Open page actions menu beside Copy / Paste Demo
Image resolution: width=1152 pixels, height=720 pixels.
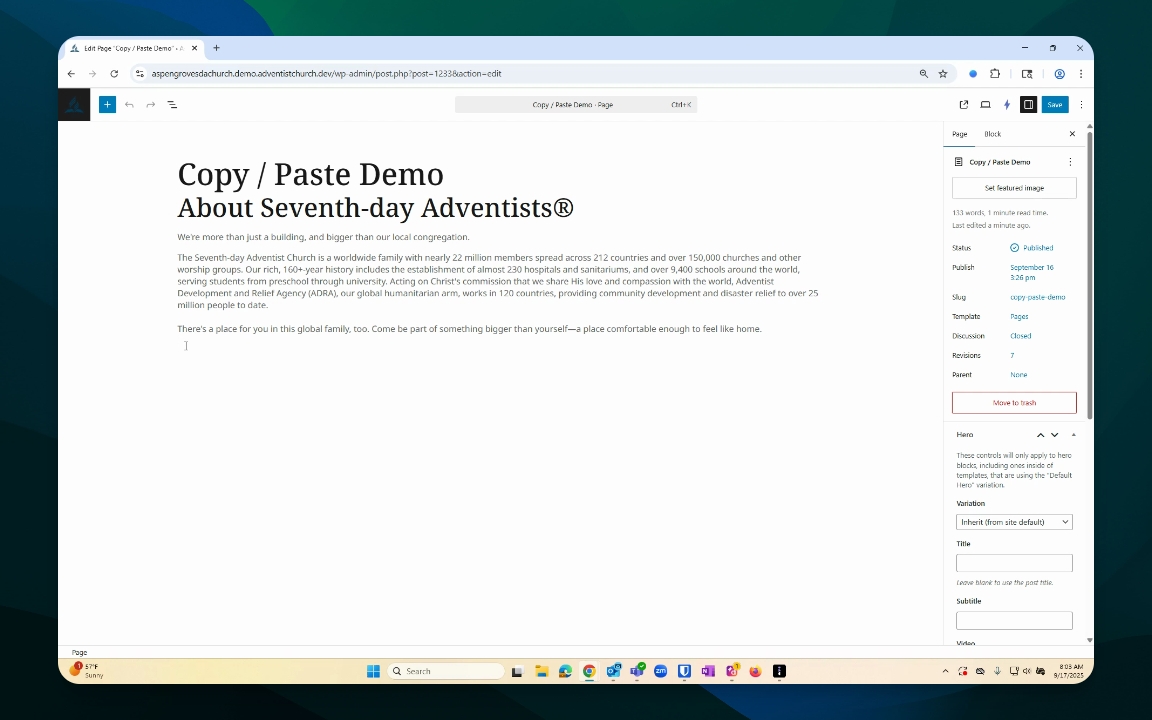pos(1070,162)
